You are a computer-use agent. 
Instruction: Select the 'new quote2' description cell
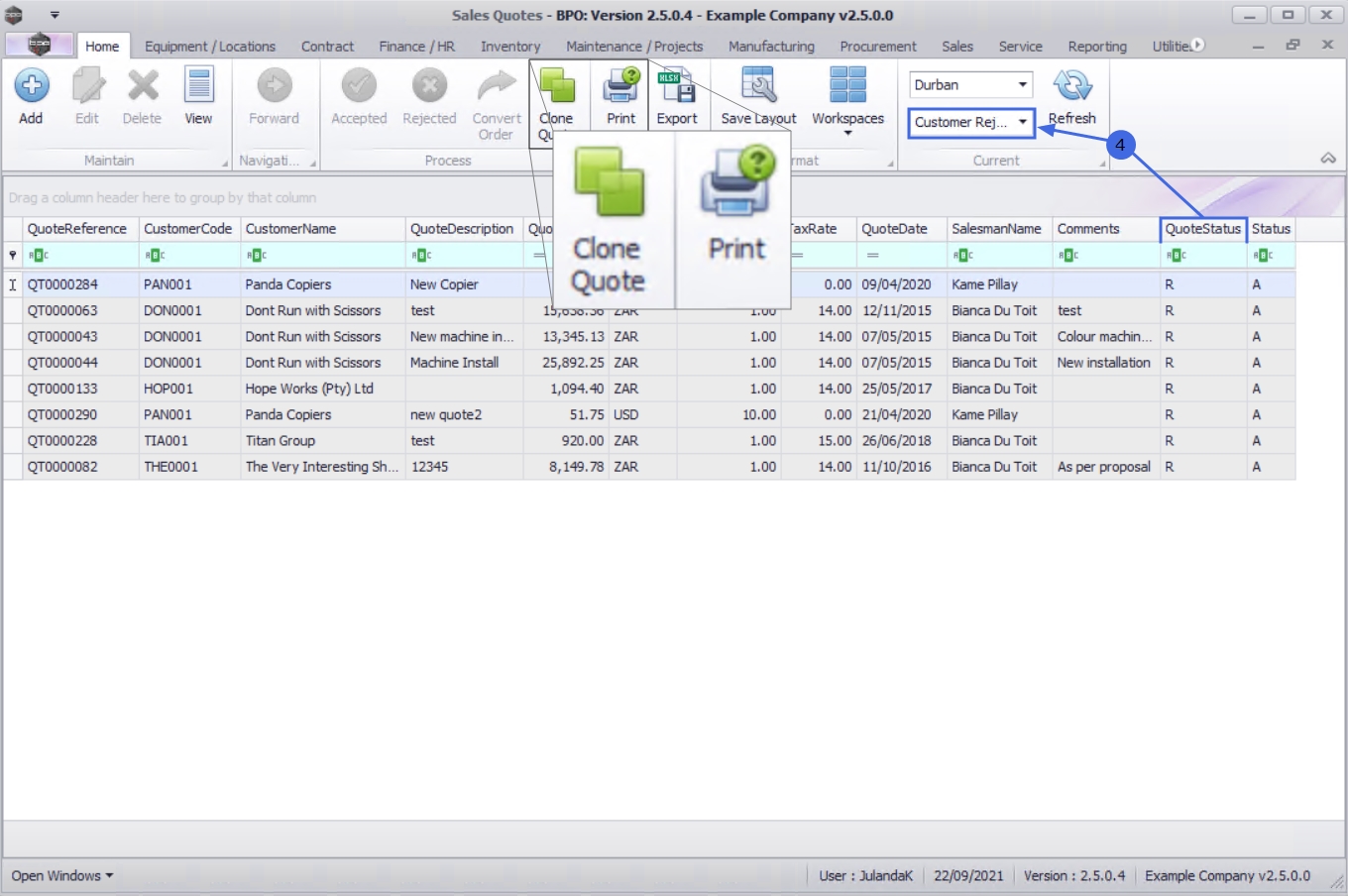coord(464,414)
